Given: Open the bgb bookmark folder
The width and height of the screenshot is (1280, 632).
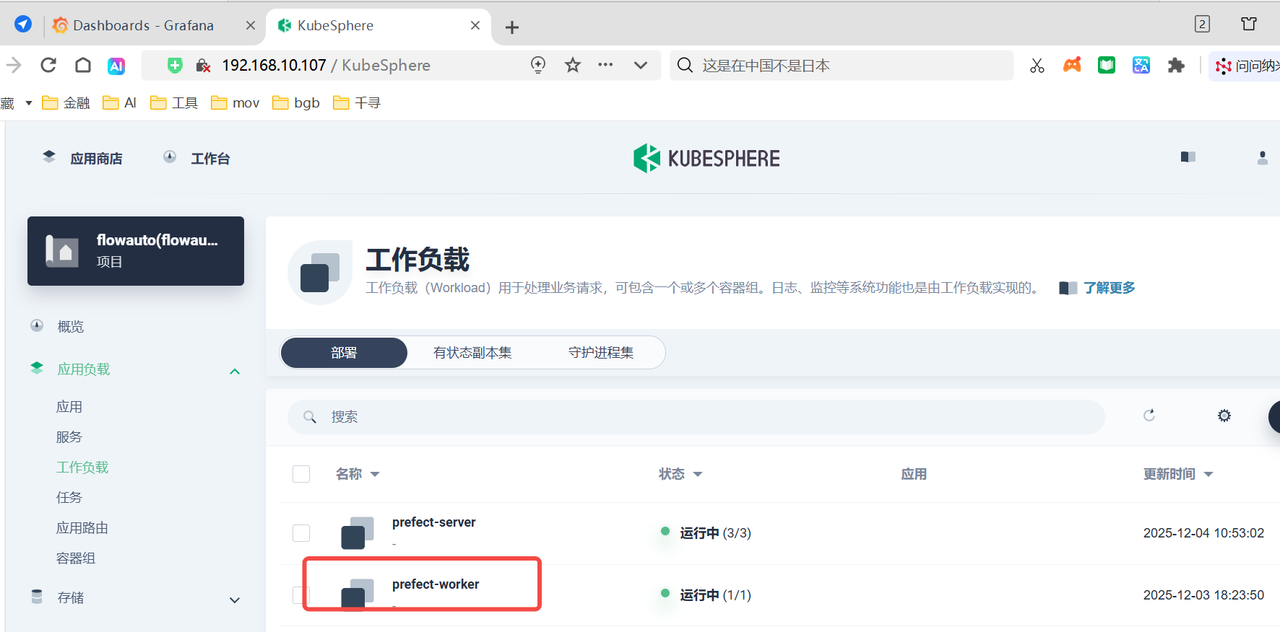Looking at the screenshot, I should pos(295,103).
